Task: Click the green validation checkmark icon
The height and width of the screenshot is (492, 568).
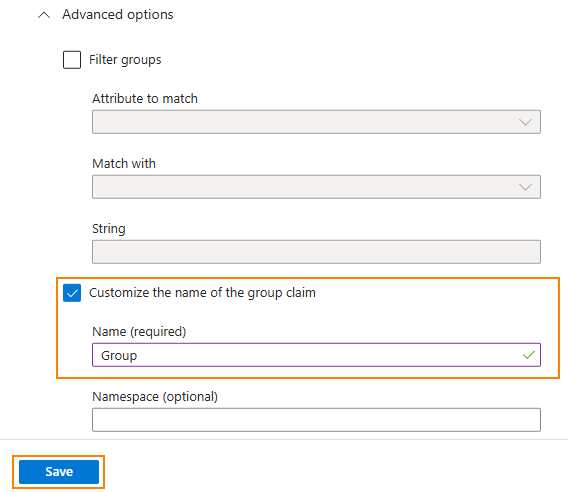Action: (x=529, y=355)
